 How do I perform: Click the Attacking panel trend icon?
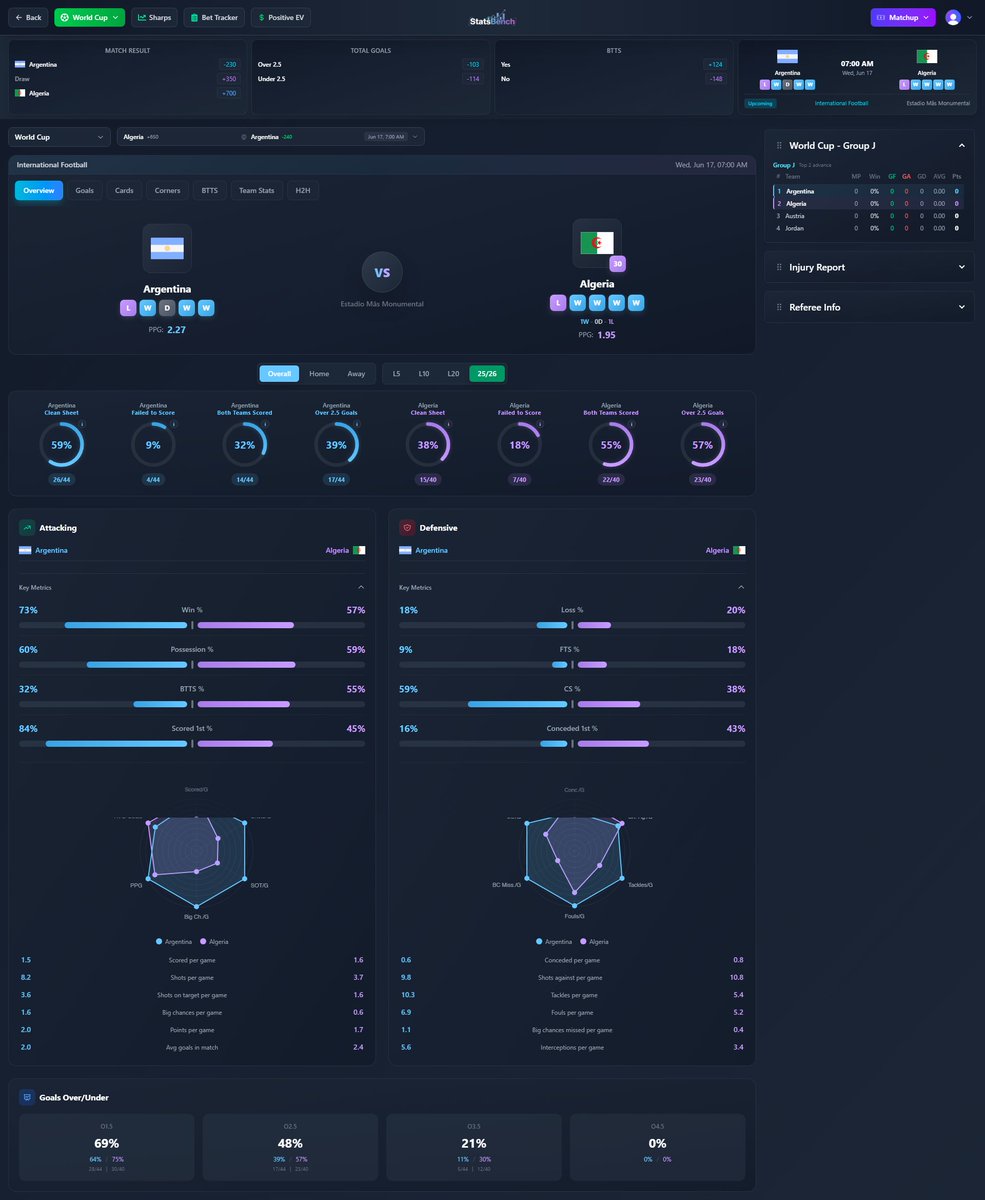tap(27, 527)
